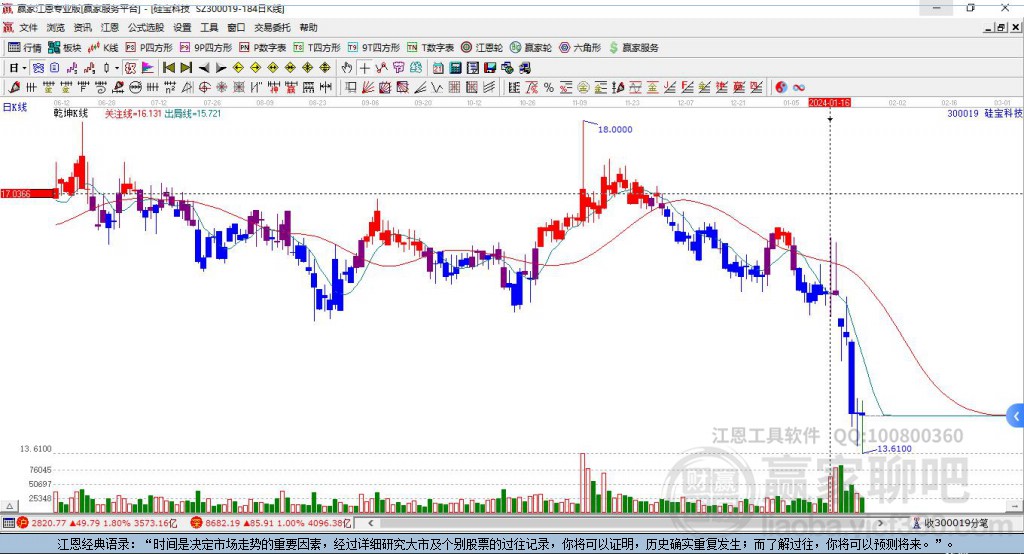Open the 帮助 menu
The image size is (1024, 554).
click(308, 27)
